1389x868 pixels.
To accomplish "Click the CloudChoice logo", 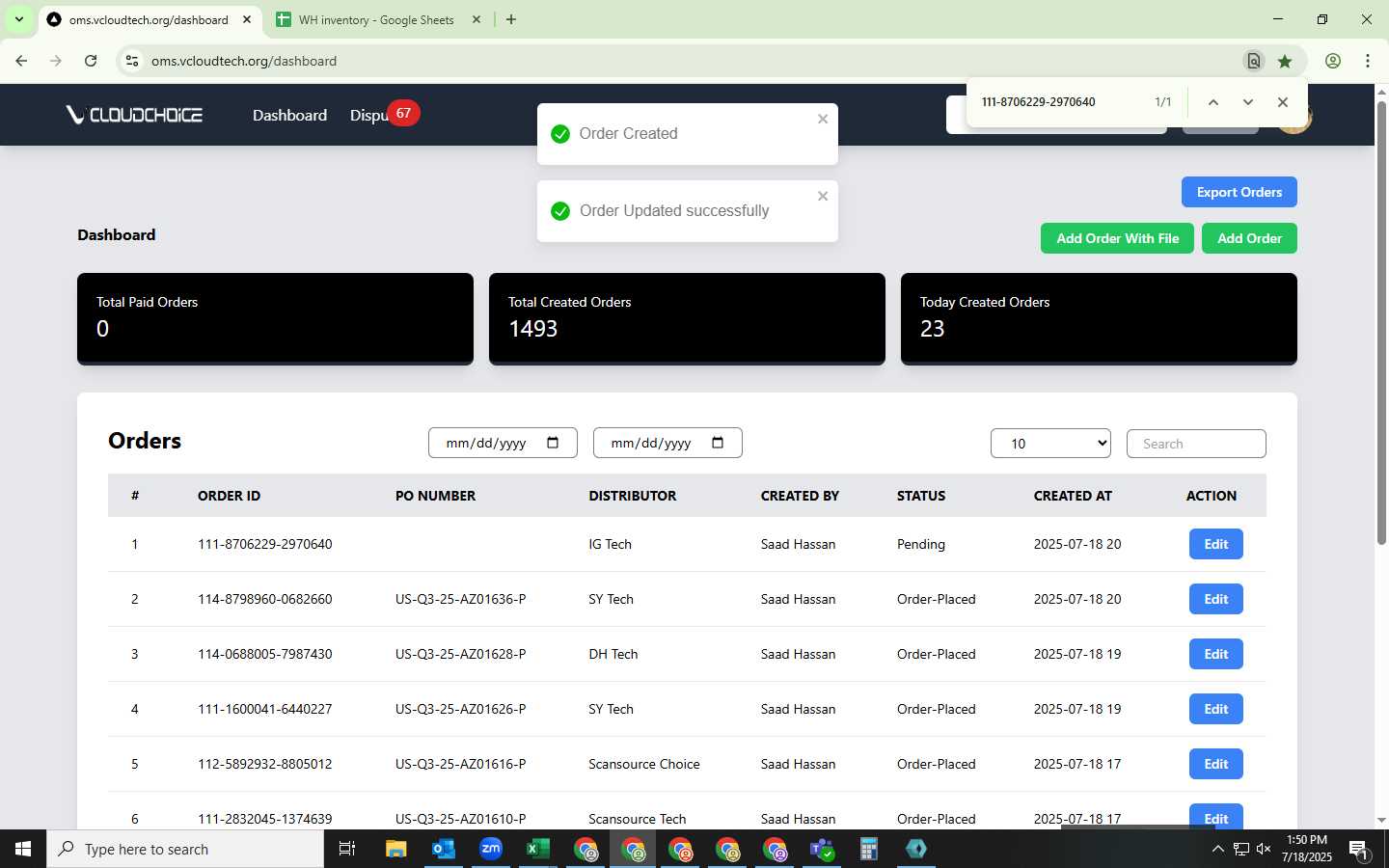I will coord(134,115).
